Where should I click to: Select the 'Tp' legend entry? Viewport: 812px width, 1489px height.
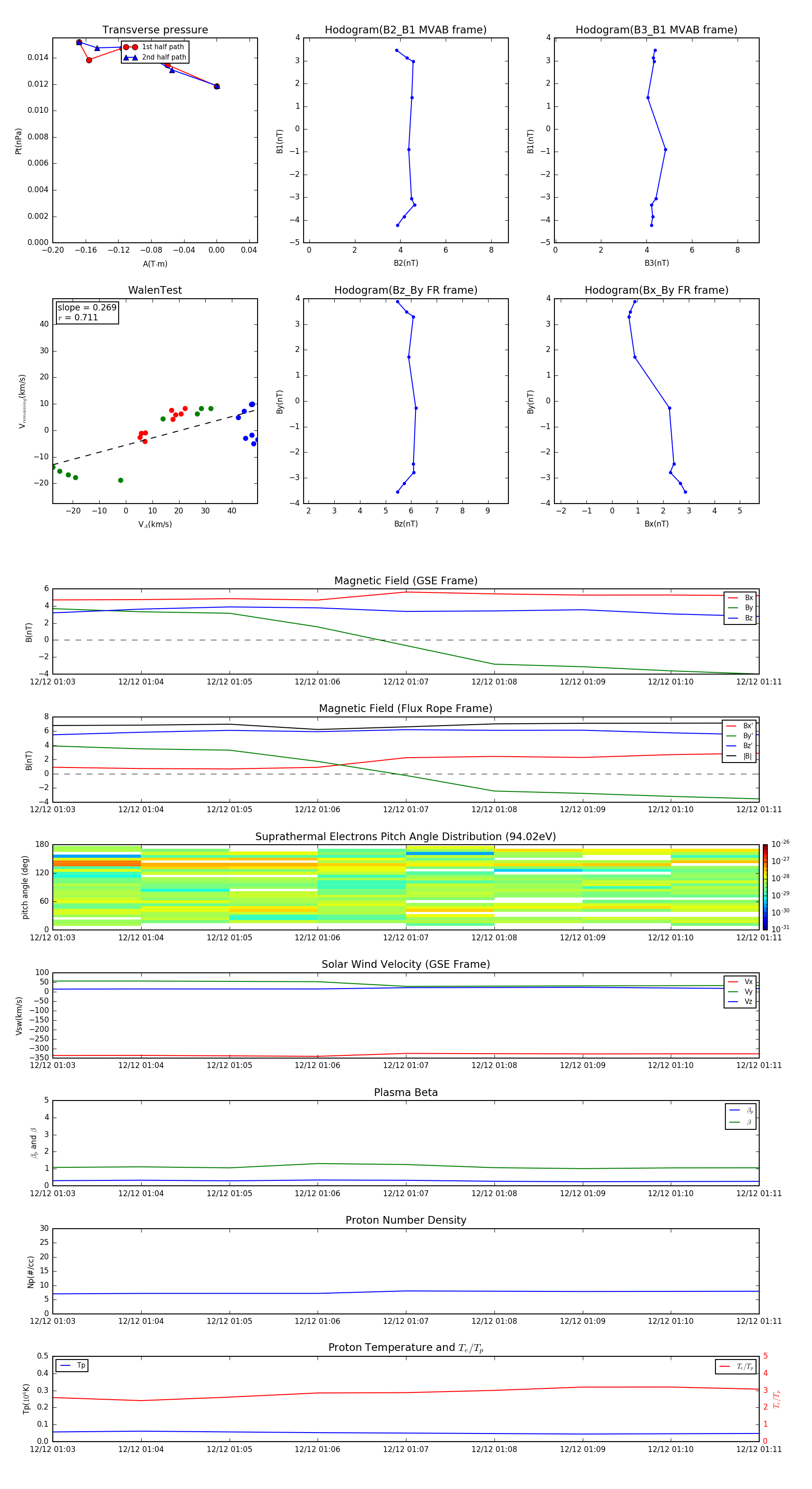coord(72,1366)
